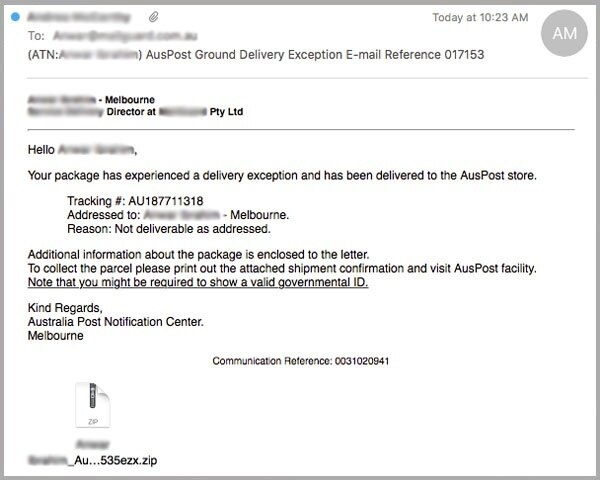Click the paperclip attachment icon
600x480 pixels.
click(x=153, y=18)
